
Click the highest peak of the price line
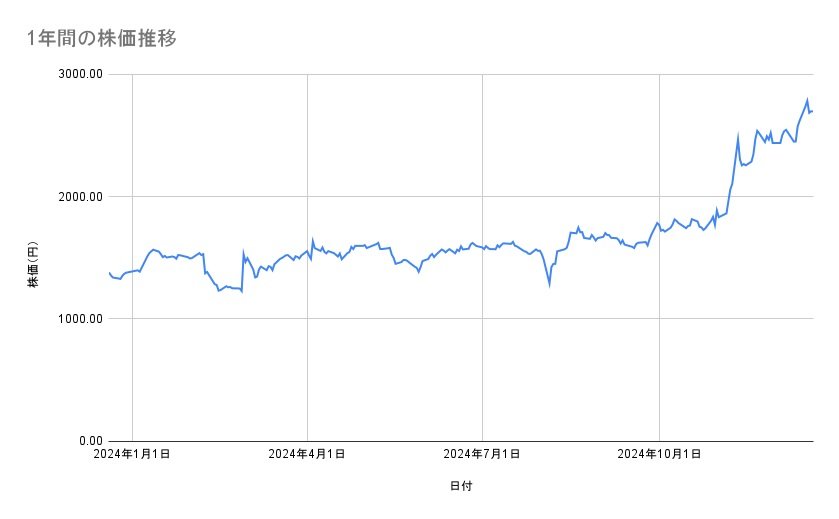[x=807, y=100]
